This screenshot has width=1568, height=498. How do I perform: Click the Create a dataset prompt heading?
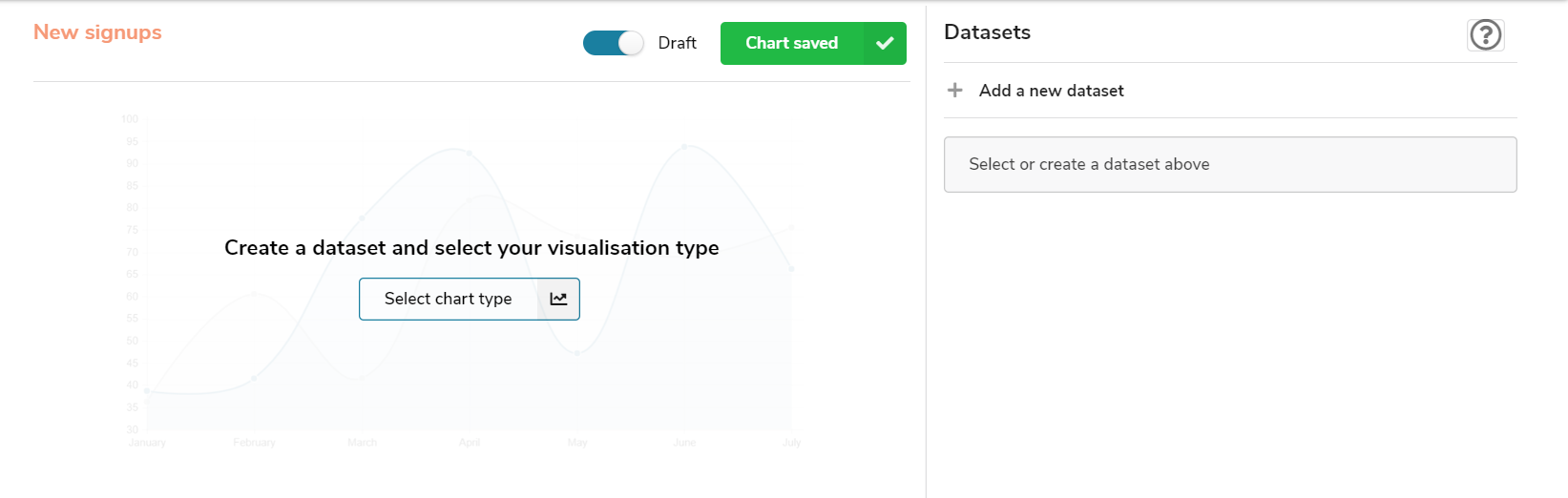pyautogui.click(x=471, y=248)
